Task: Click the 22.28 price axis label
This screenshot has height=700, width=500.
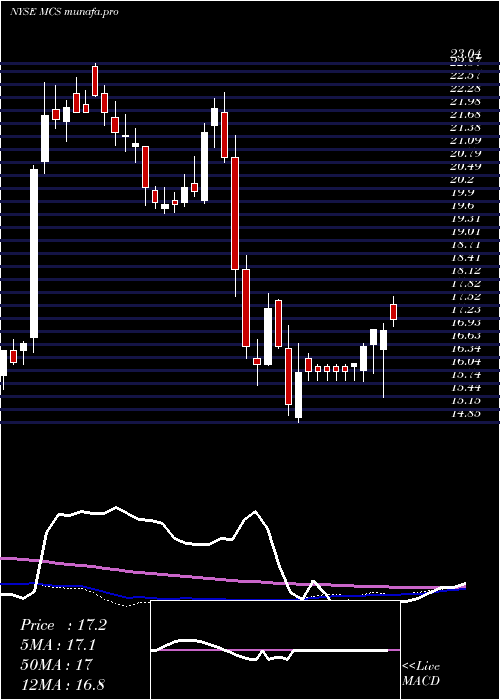Action: pos(466,88)
